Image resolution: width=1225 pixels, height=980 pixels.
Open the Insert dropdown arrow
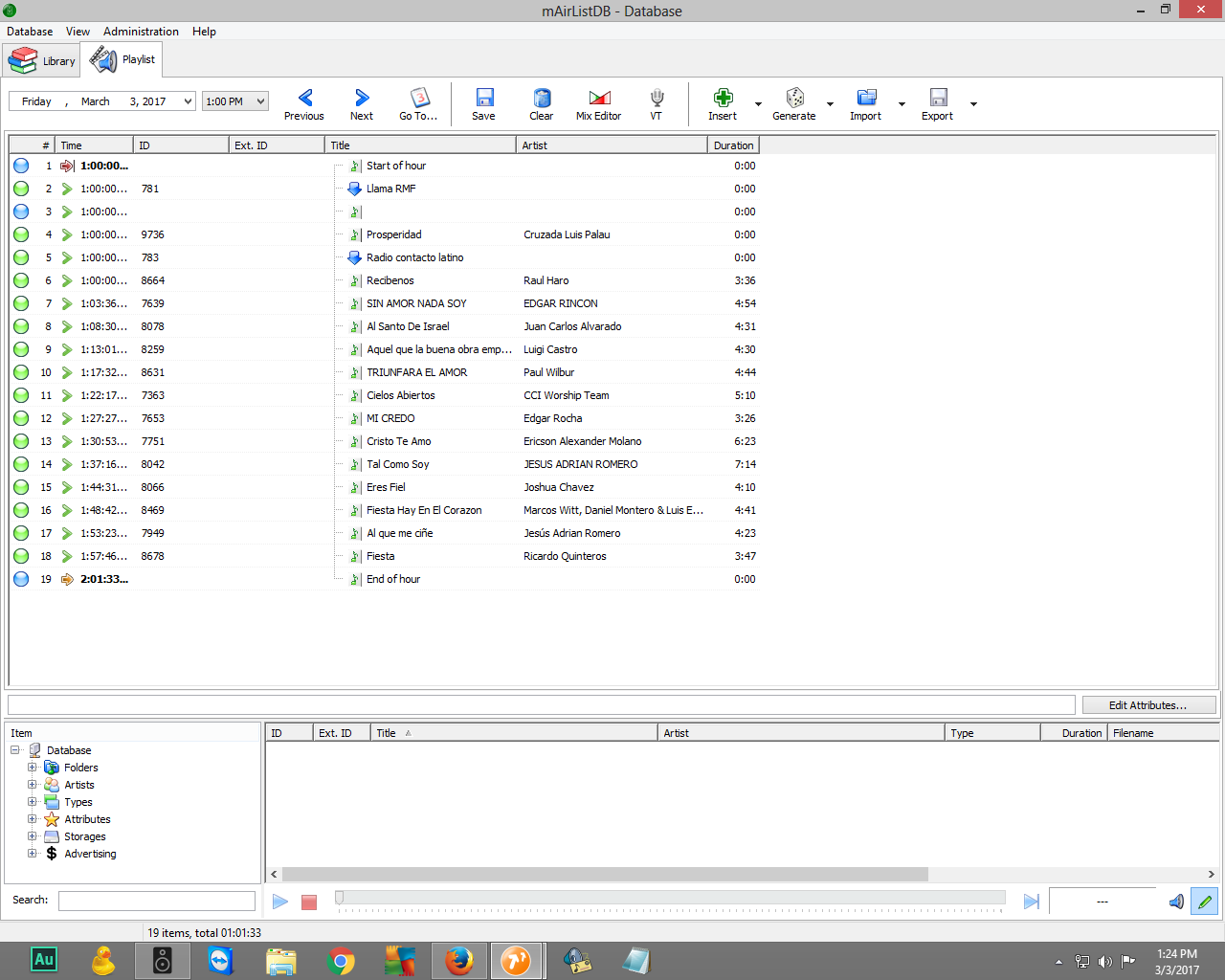click(x=758, y=104)
